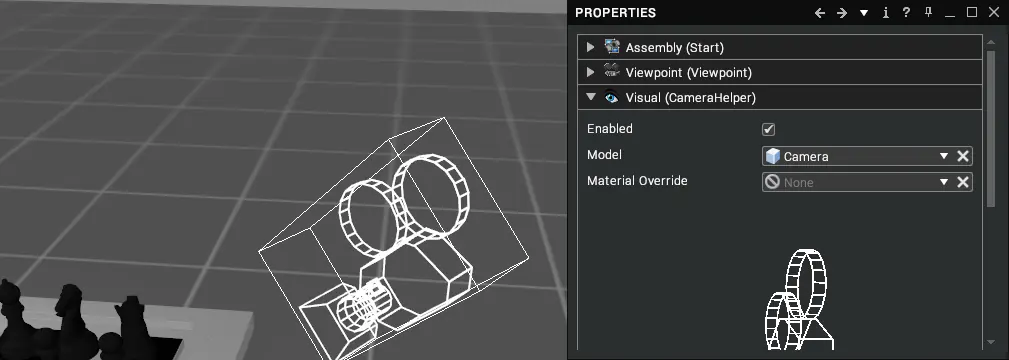Click the Properties panel vertical scrollbar
The height and width of the screenshot is (360, 1009).
point(992,129)
